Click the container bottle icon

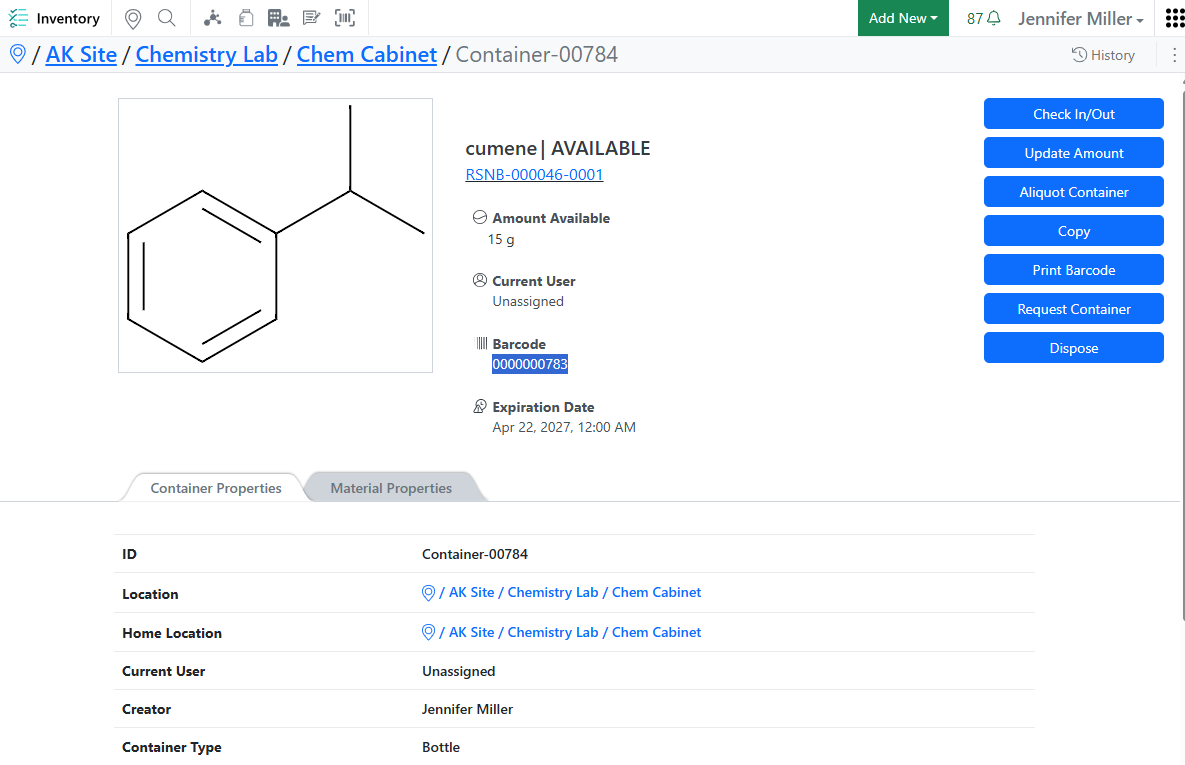pos(246,18)
